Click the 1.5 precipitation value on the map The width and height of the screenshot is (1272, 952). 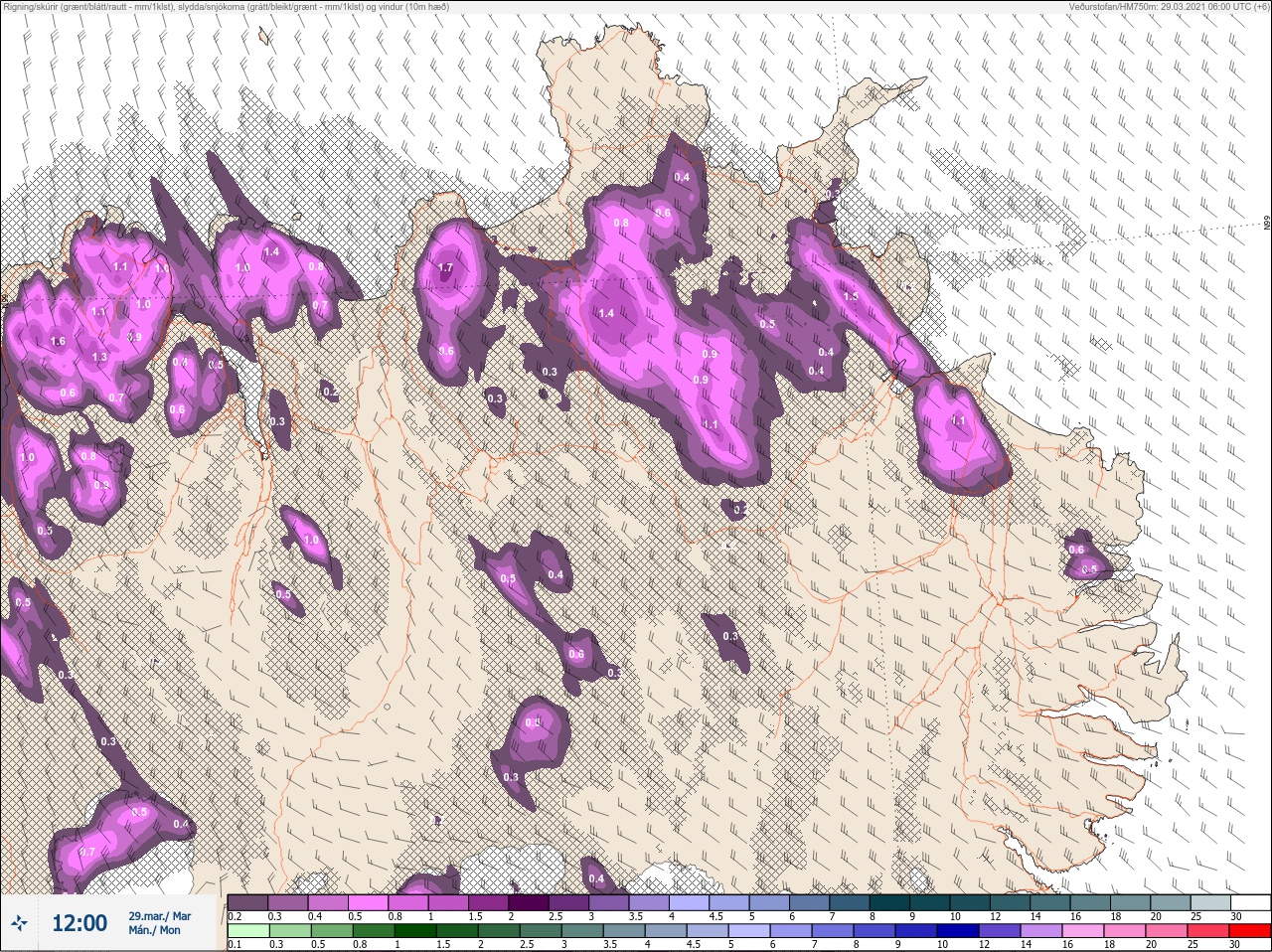click(851, 297)
